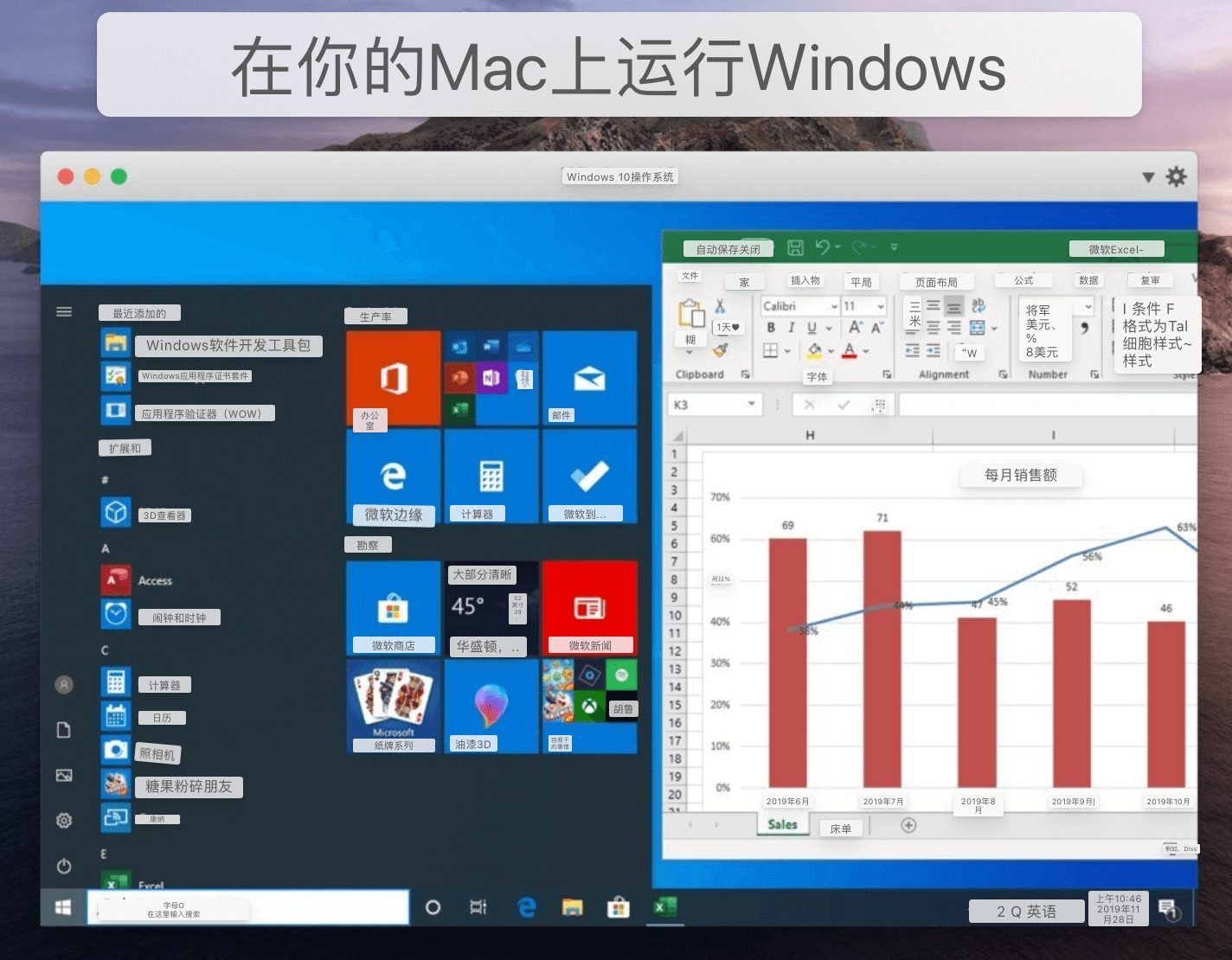Open 3D Viewer from app list

(x=146, y=513)
